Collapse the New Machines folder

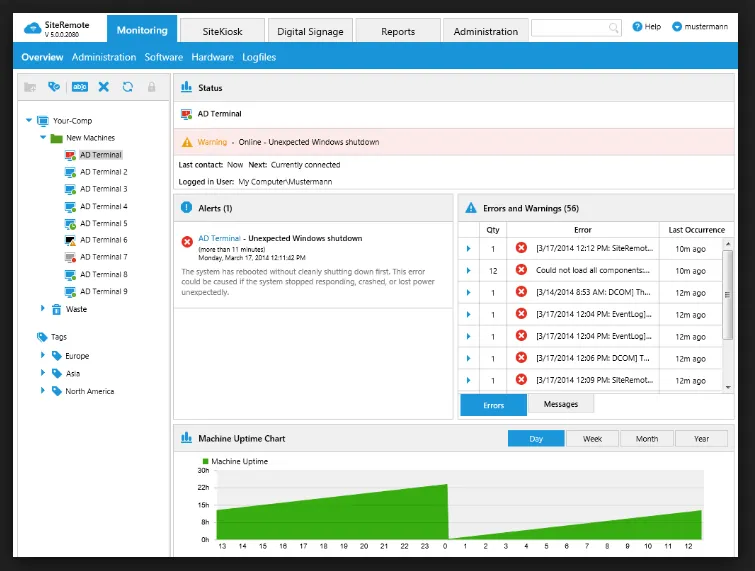click(x=43, y=137)
